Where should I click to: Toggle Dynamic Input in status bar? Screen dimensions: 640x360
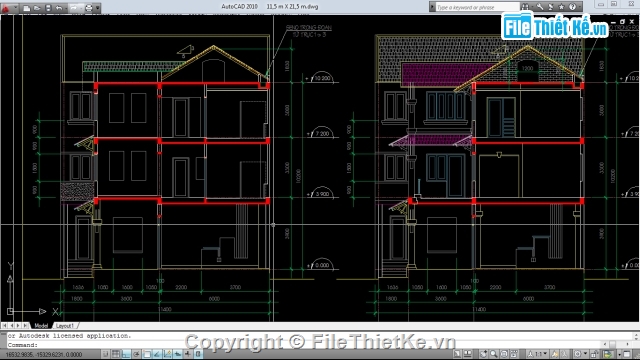click(x=178, y=354)
